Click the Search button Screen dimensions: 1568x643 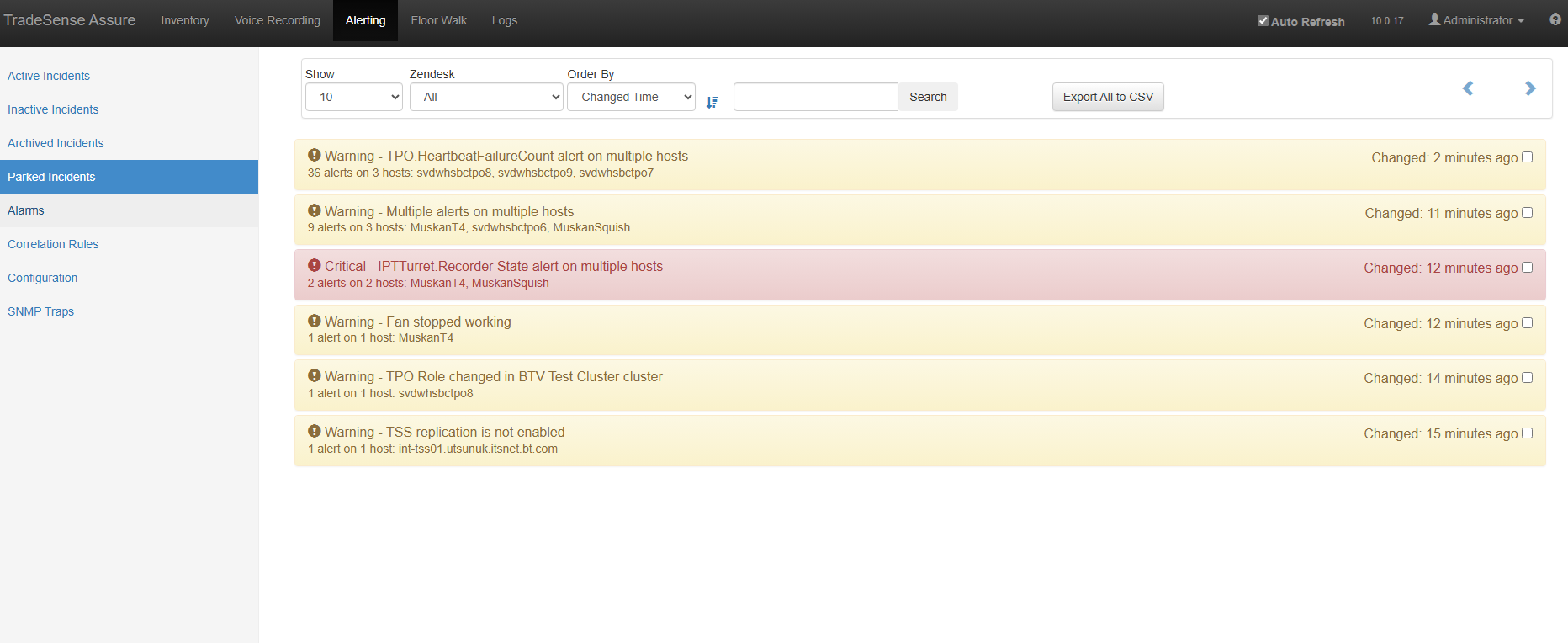pos(928,97)
